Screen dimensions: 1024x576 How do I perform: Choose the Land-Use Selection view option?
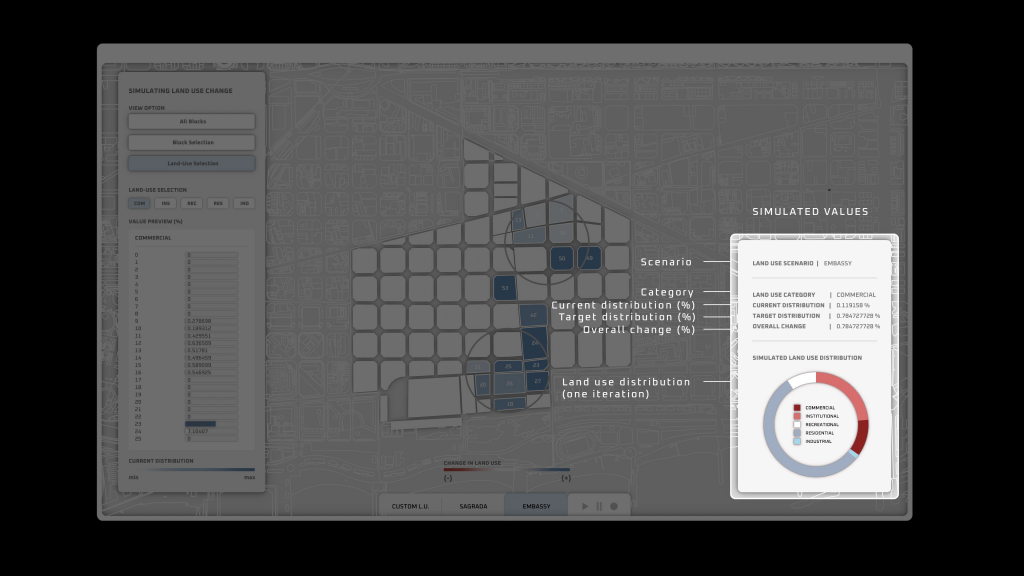tap(192, 163)
